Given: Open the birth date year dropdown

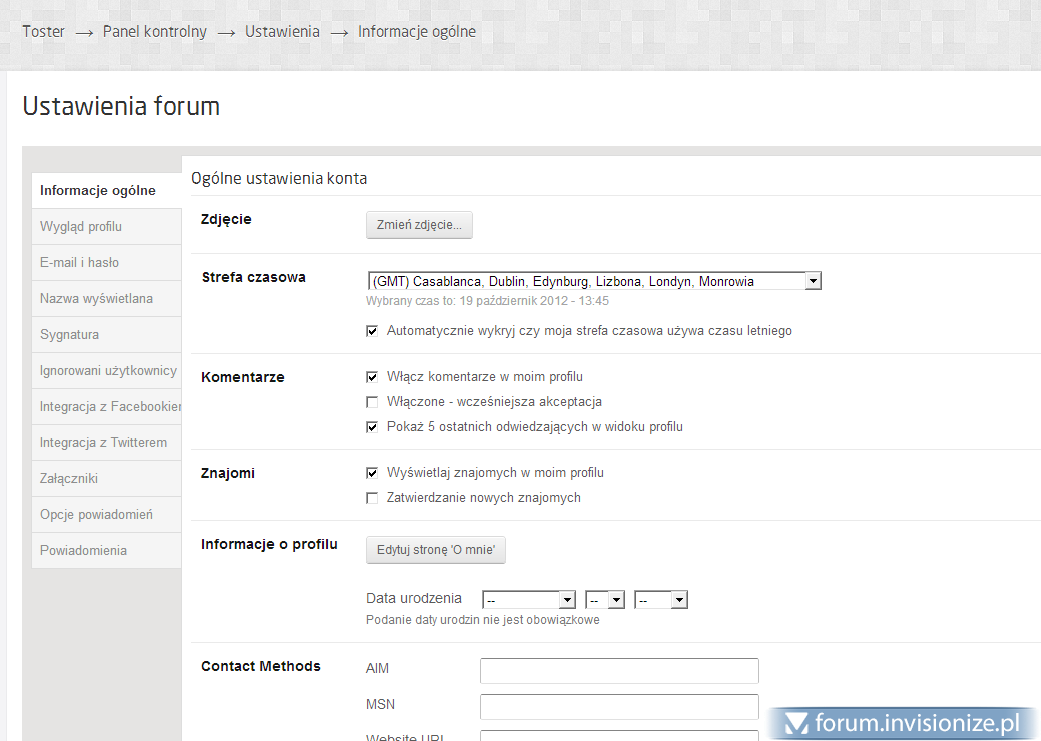Looking at the screenshot, I should [x=661, y=600].
